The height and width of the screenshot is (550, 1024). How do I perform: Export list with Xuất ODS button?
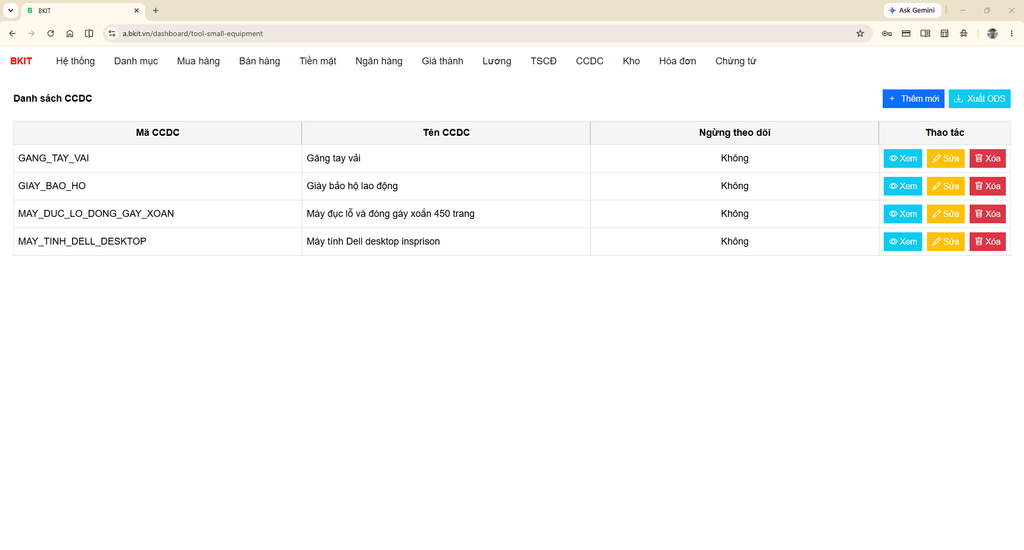pos(980,99)
